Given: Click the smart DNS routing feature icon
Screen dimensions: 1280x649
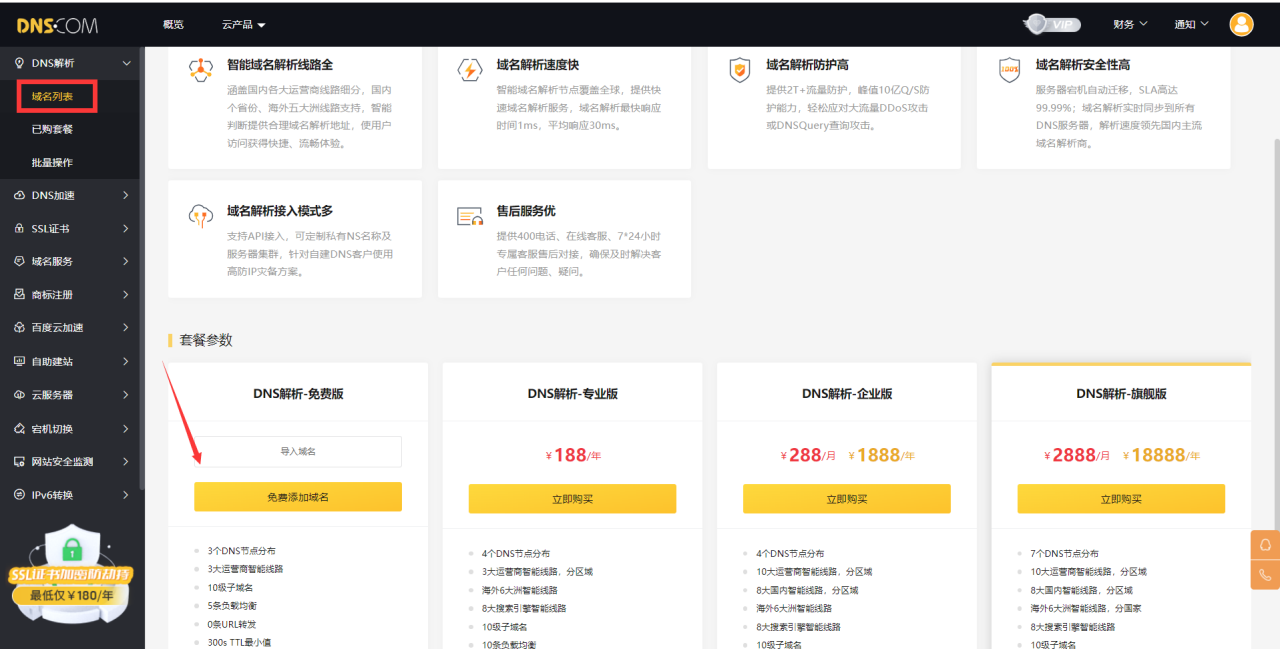Looking at the screenshot, I should 201,70.
